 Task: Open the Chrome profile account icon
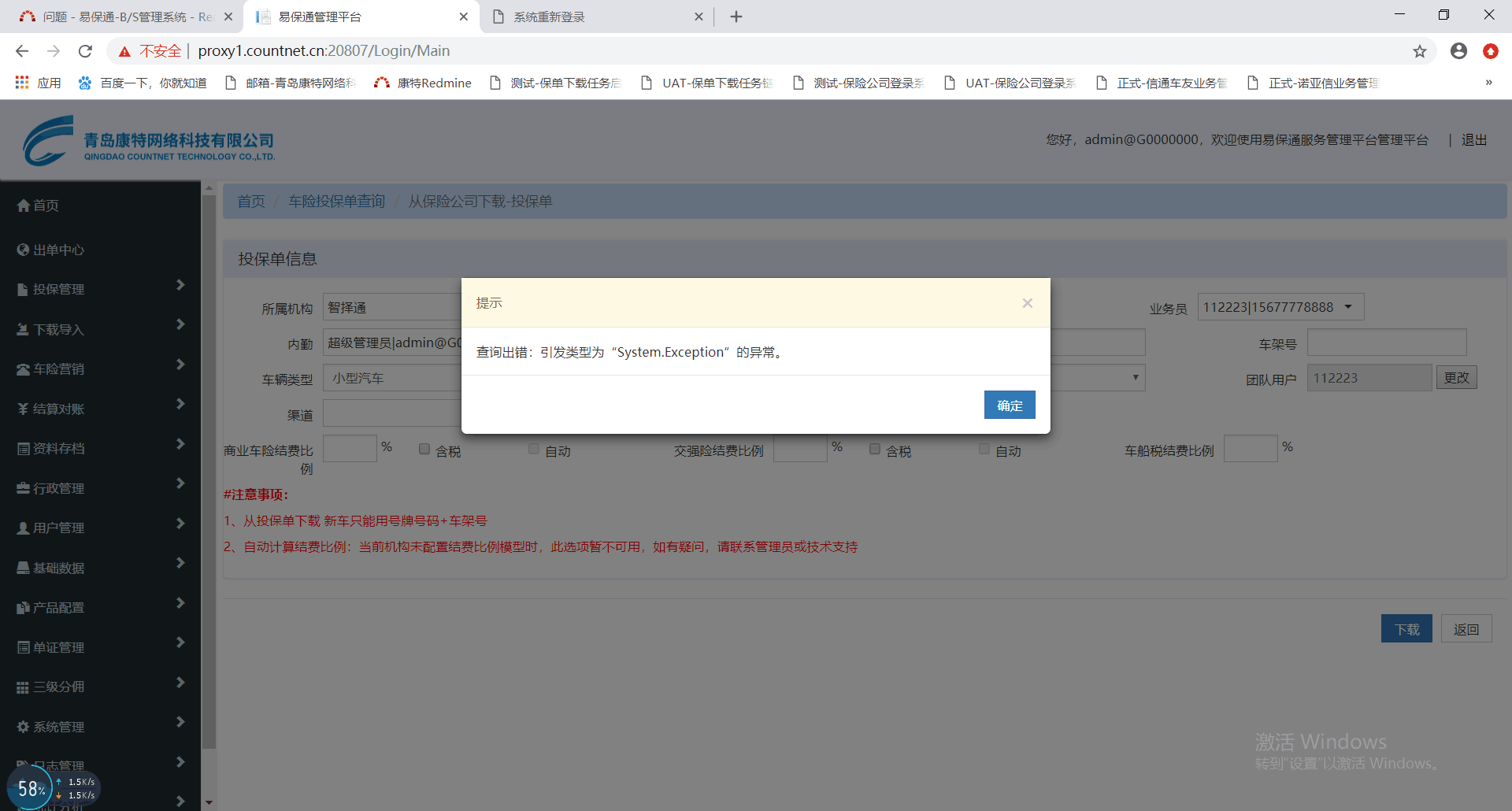[1458, 51]
